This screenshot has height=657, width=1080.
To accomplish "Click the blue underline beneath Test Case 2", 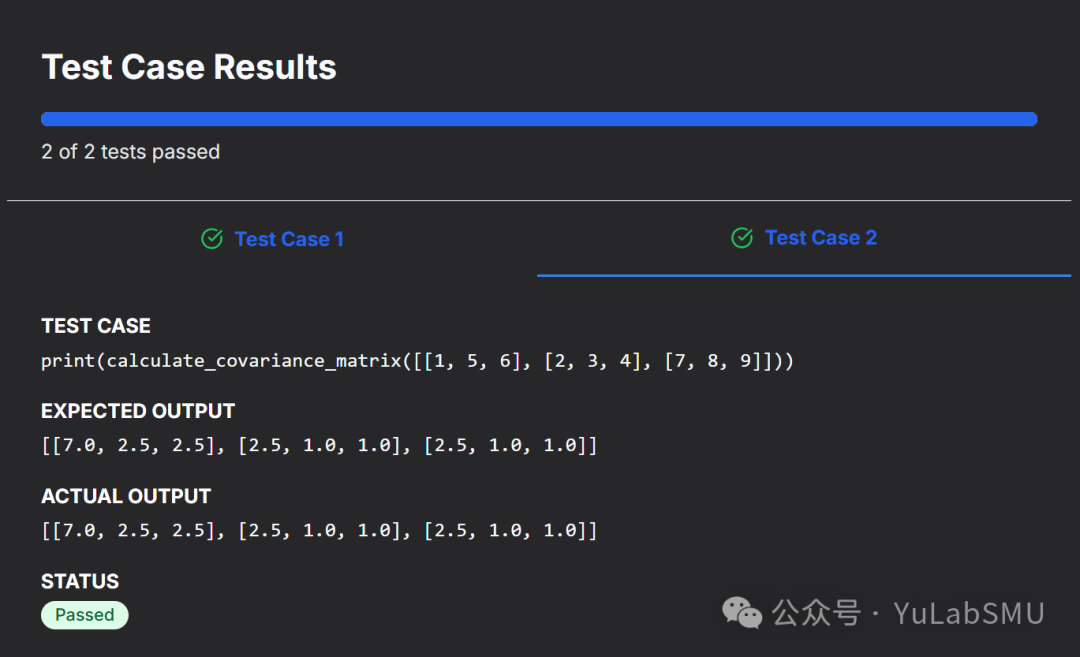I will pos(803,275).
